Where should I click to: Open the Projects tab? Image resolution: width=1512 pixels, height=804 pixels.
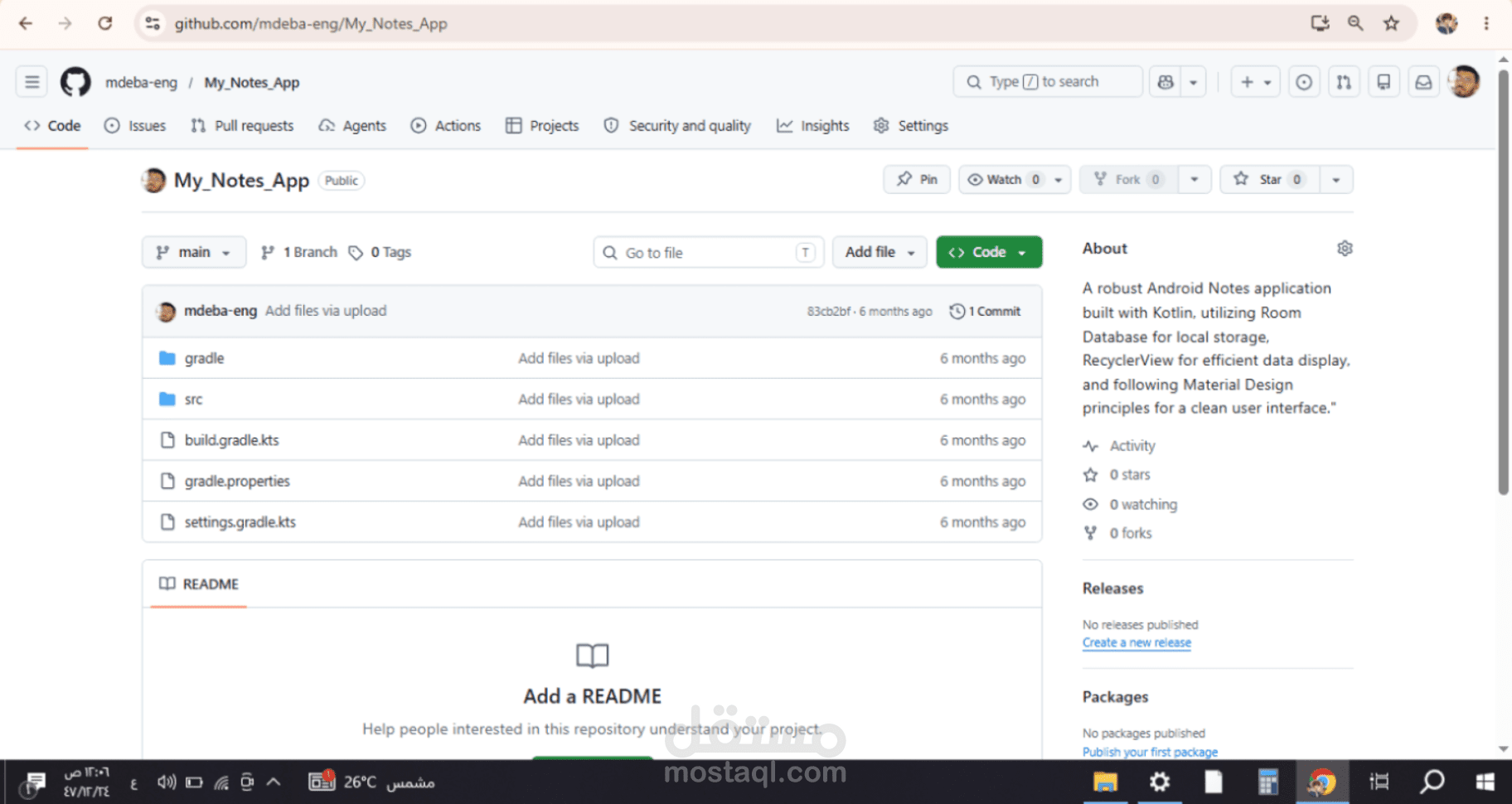click(x=542, y=126)
